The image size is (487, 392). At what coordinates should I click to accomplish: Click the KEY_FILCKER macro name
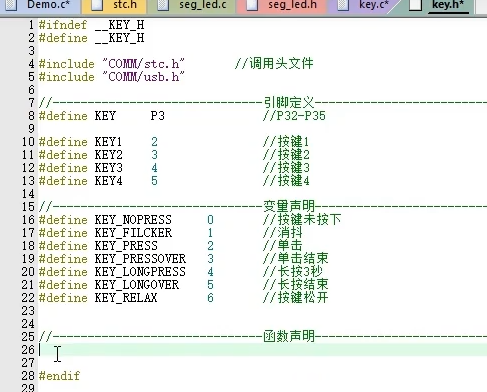(x=133, y=233)
